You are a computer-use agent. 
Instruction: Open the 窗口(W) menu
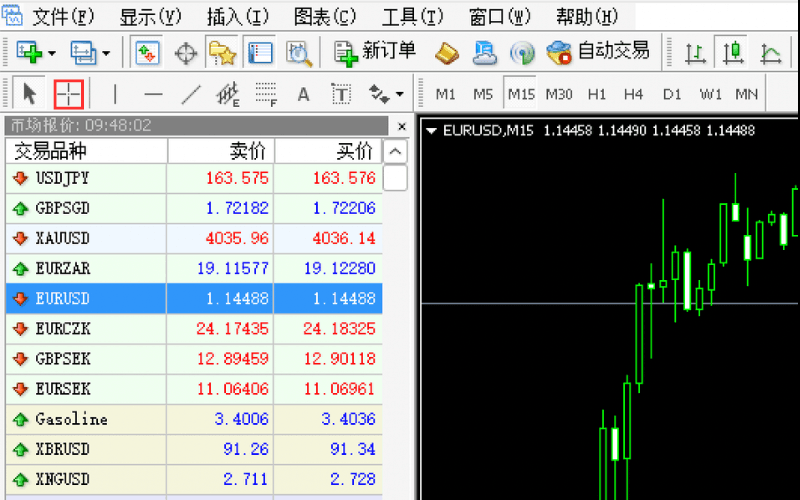[499, 17]
